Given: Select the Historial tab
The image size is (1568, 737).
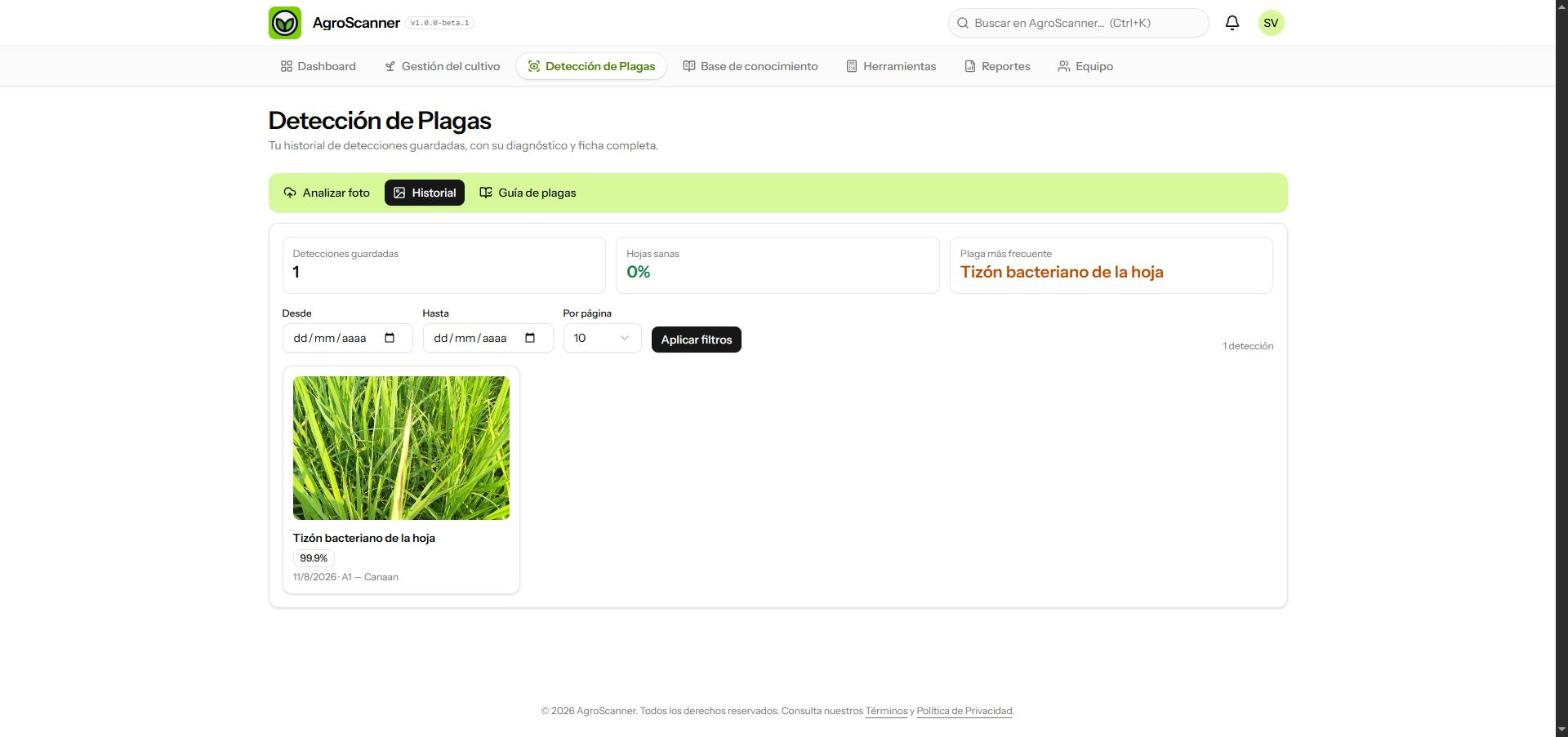Looking at the screenshot, I should 425,193.
